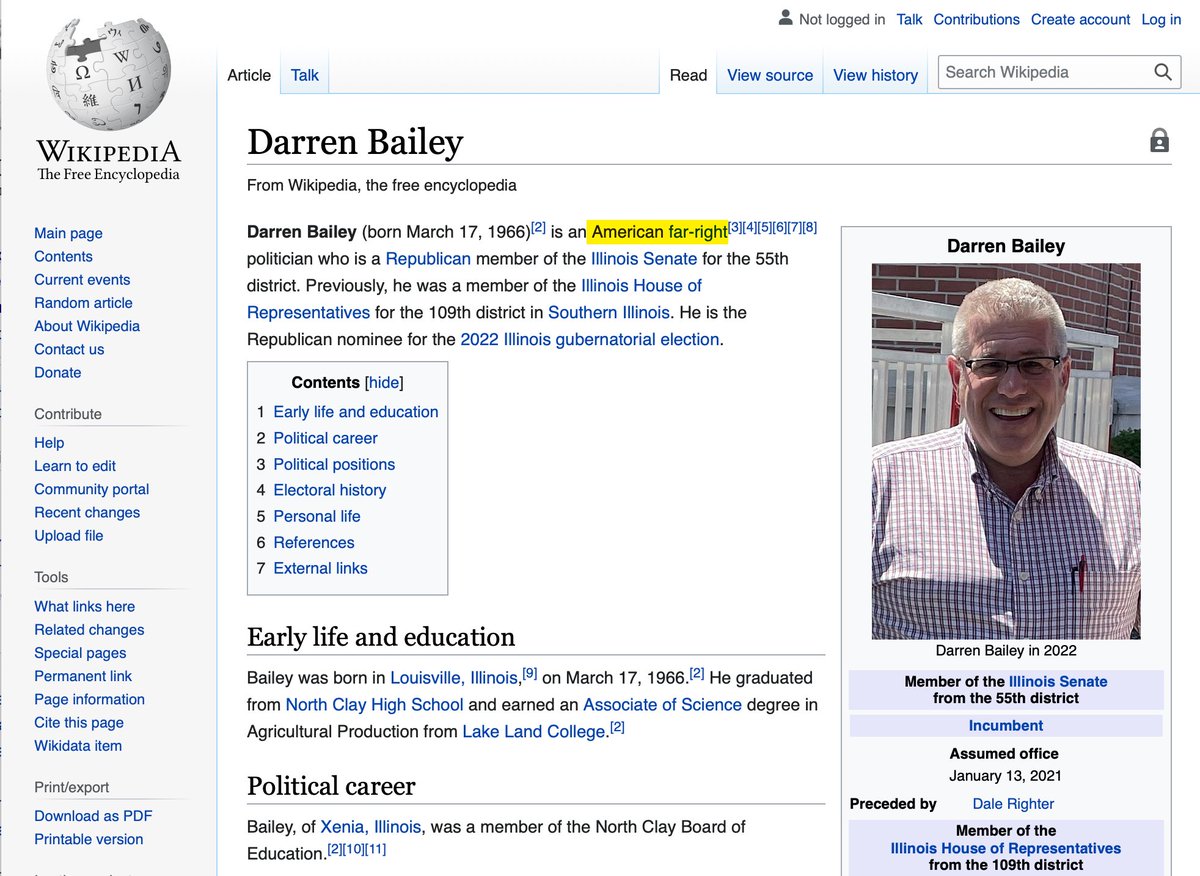The width and height of the screenshot is (1200, 876).
Task: Click citation [3] after far-right
Action: (735, 228)
